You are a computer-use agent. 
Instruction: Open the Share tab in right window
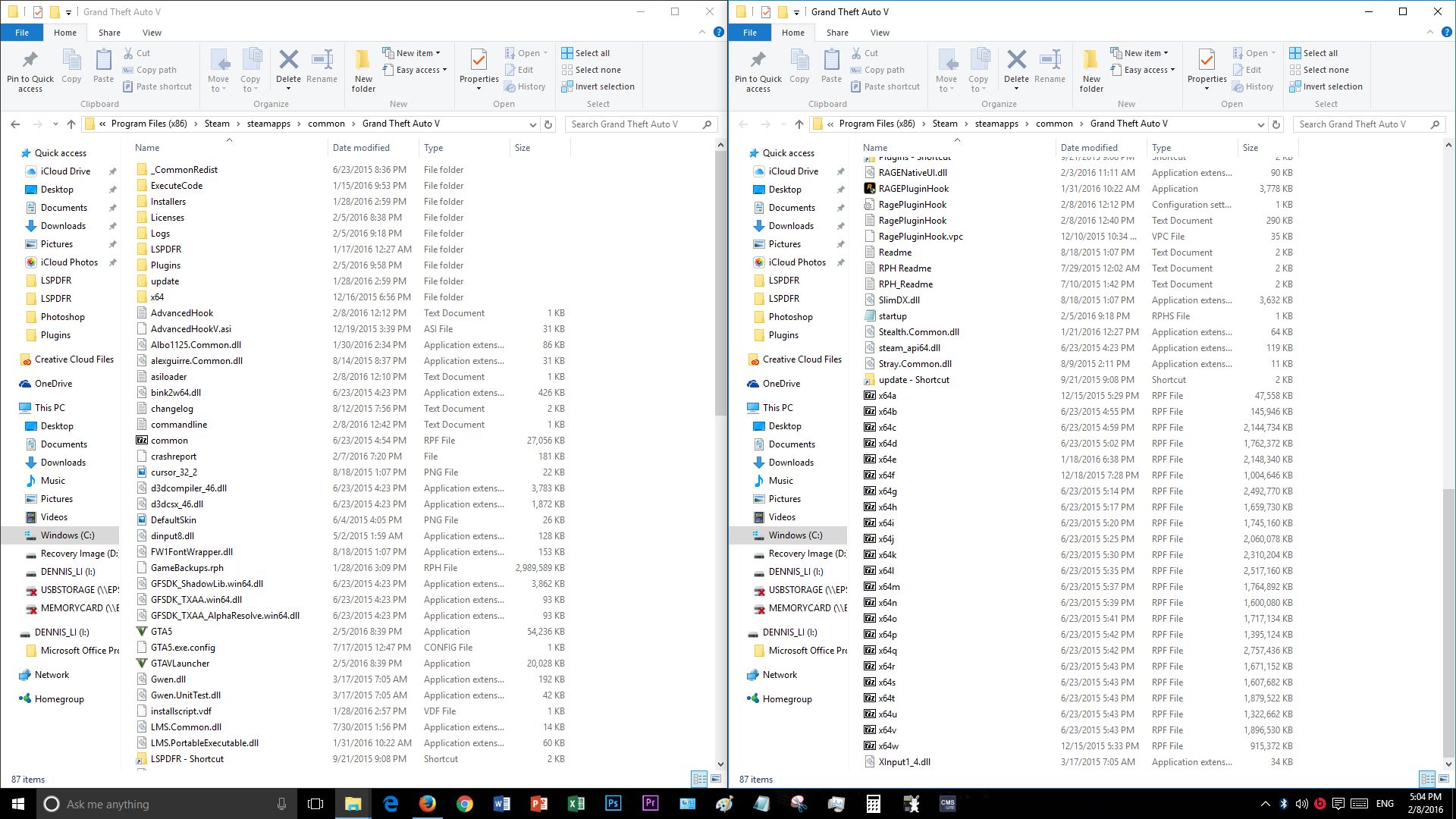click(x=837, y=33)
